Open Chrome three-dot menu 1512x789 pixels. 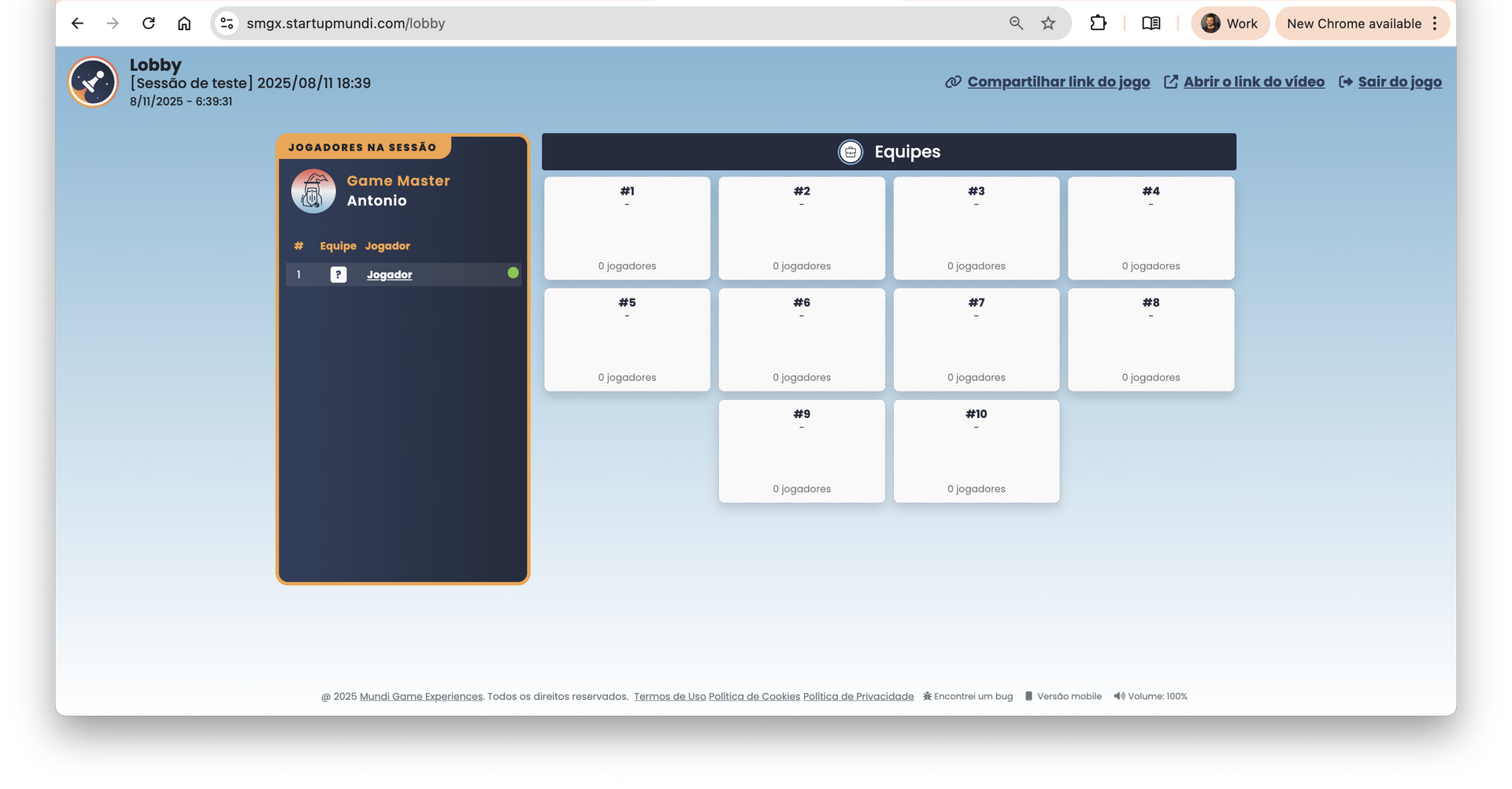pos(1435,24)
